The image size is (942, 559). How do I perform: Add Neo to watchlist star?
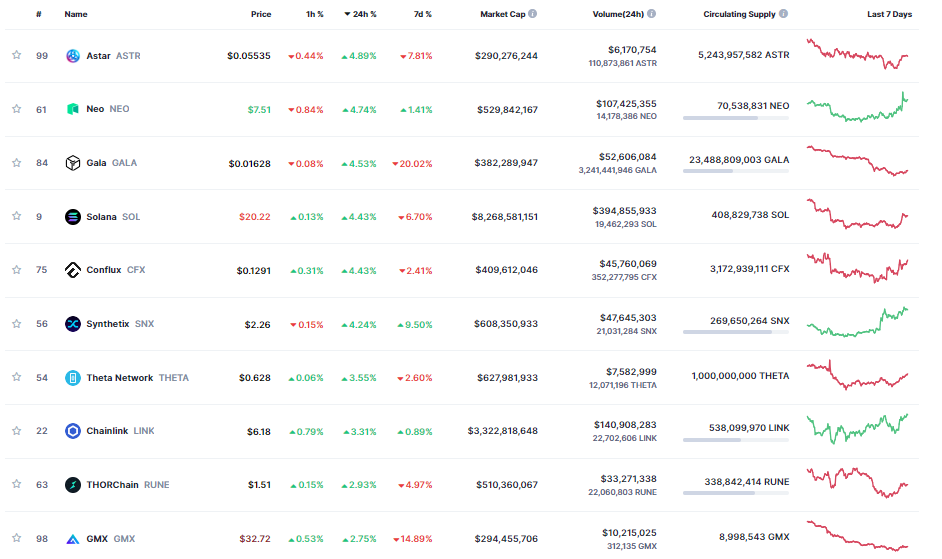tap(17, 109)
